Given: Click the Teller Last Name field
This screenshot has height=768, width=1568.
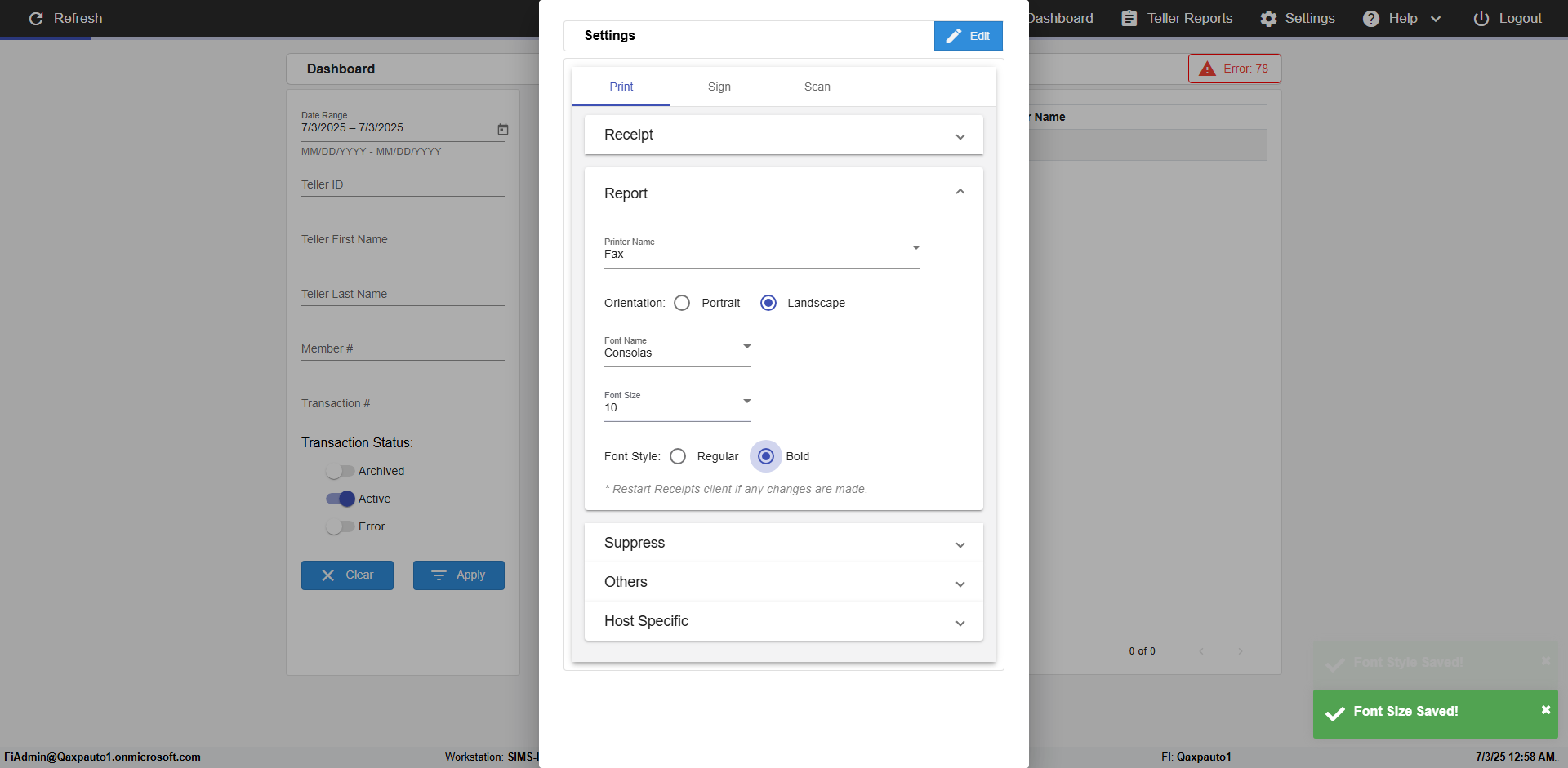Looking at the screenshot, I should coord(403,295).
